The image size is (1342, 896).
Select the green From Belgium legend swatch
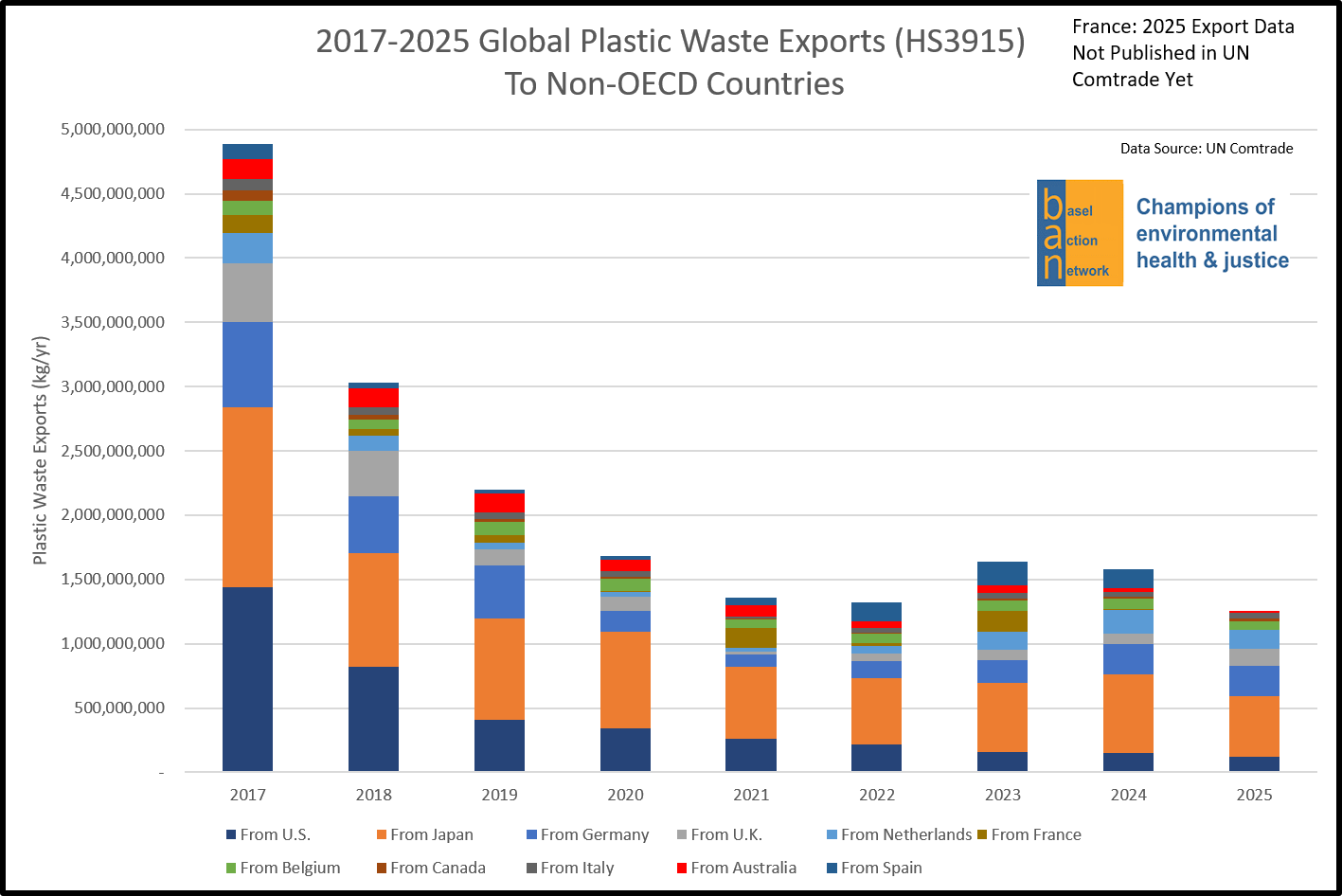tap(231, 868)
